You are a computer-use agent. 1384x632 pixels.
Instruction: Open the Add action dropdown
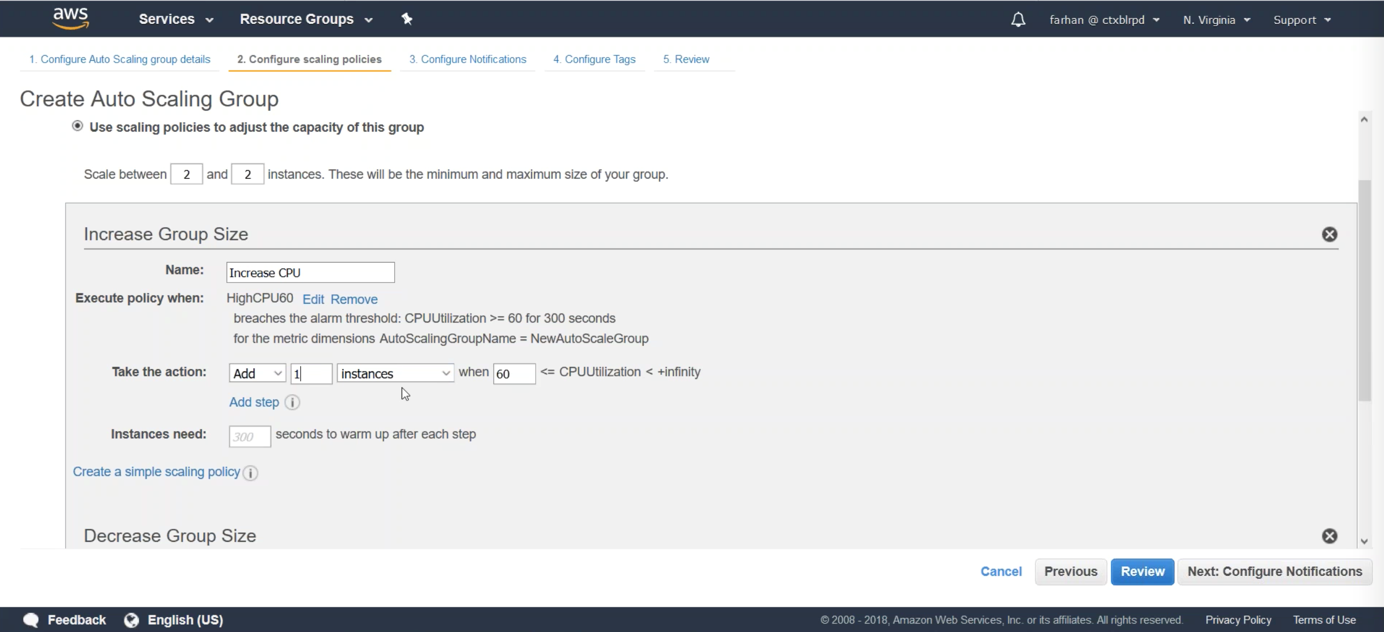click(x=257, y=373)
